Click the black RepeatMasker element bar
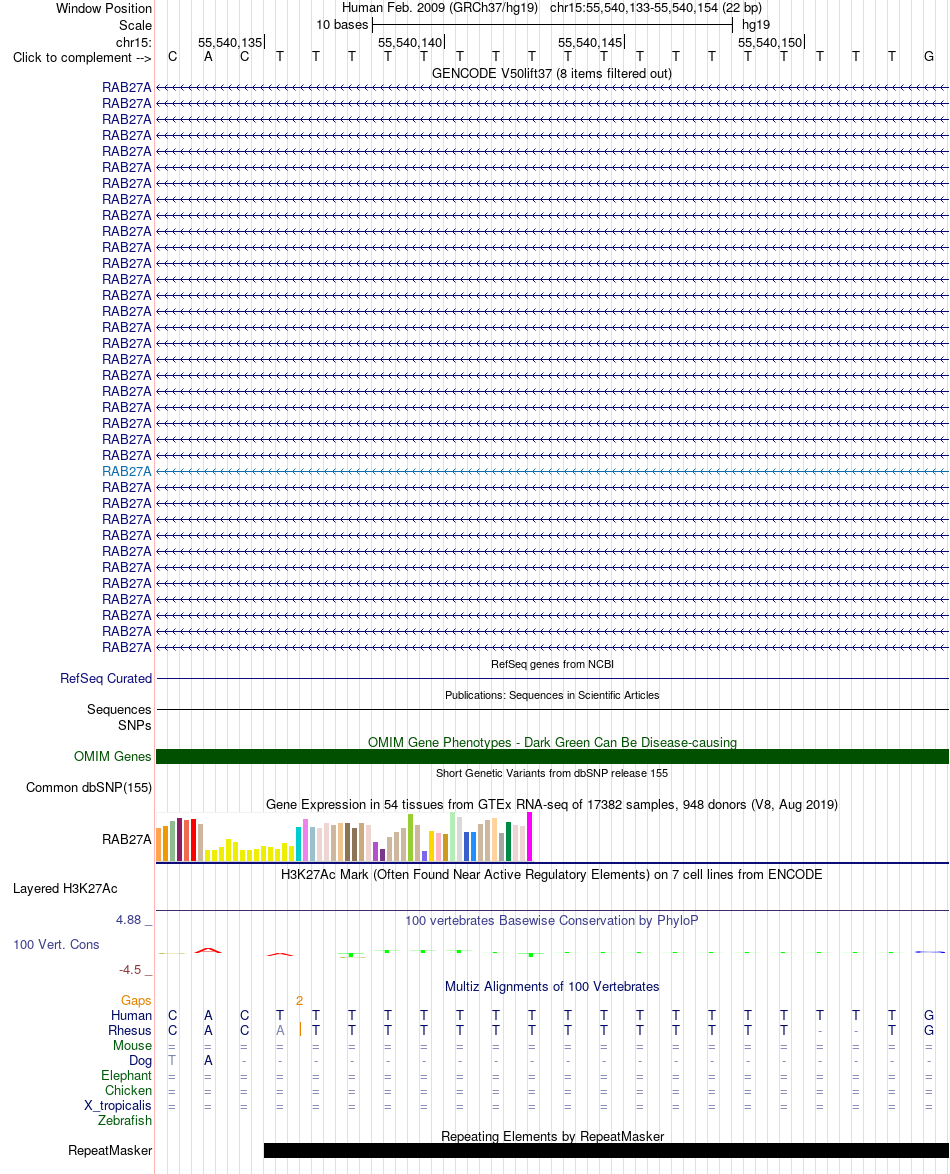This screenshot has width=950, height=1174. click(606, 1150)
